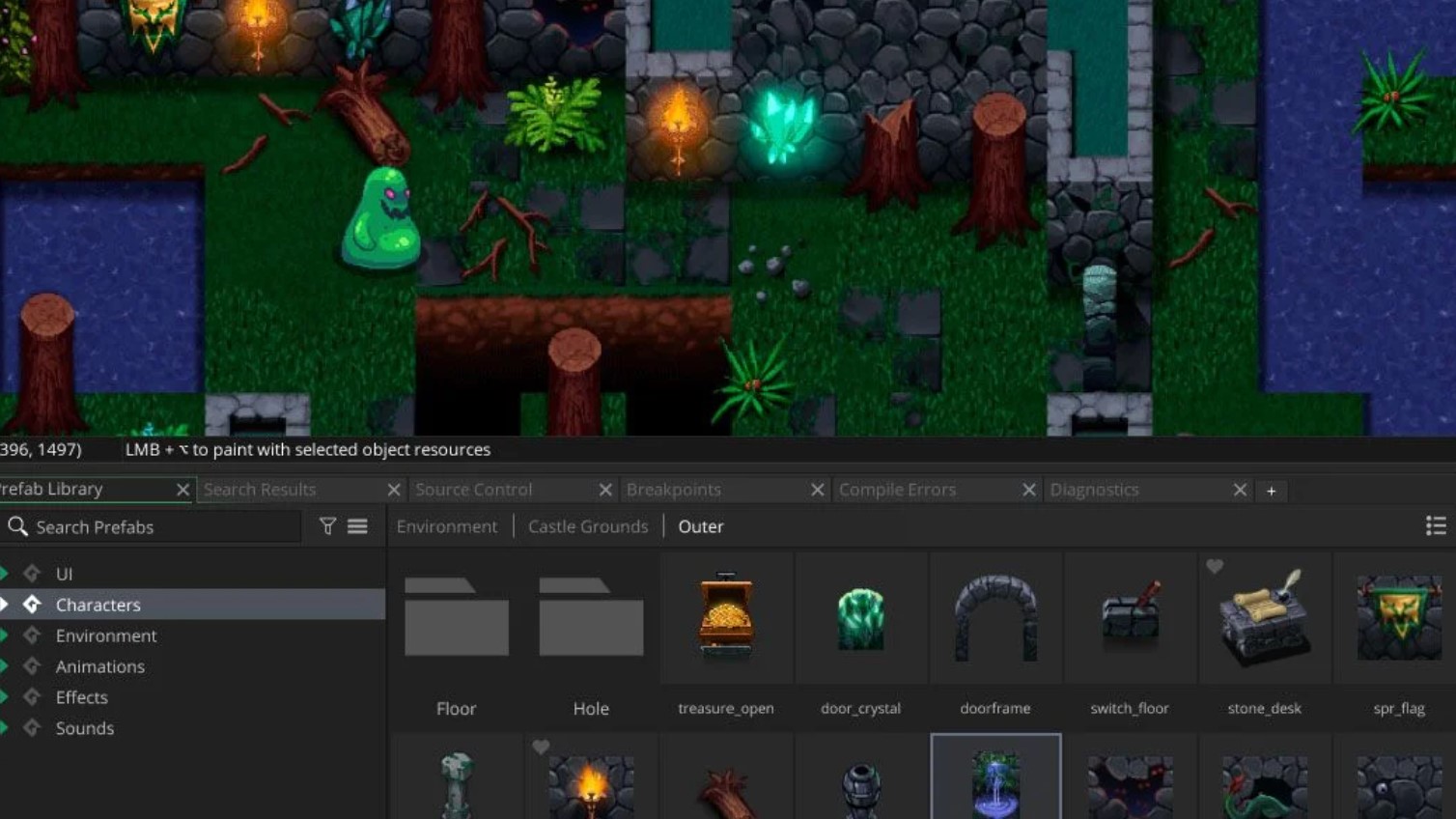1456x819 pixels.
Task: Select the door_crystal prefab
Action: point(860,617)
